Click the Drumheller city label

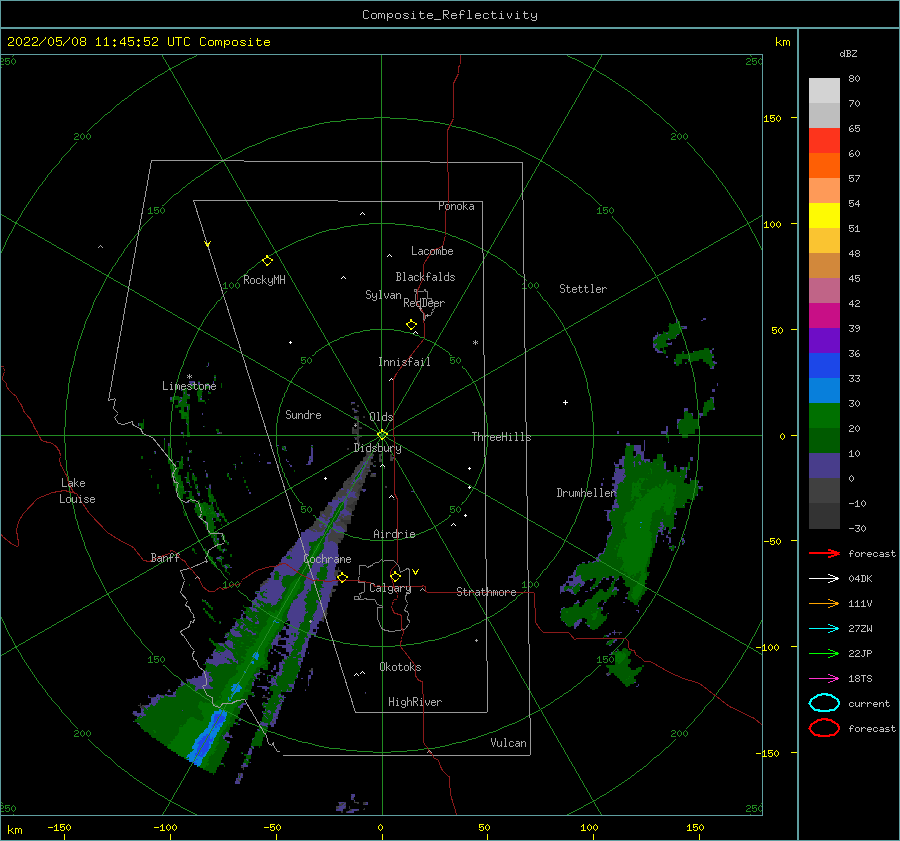click(586, 493)
